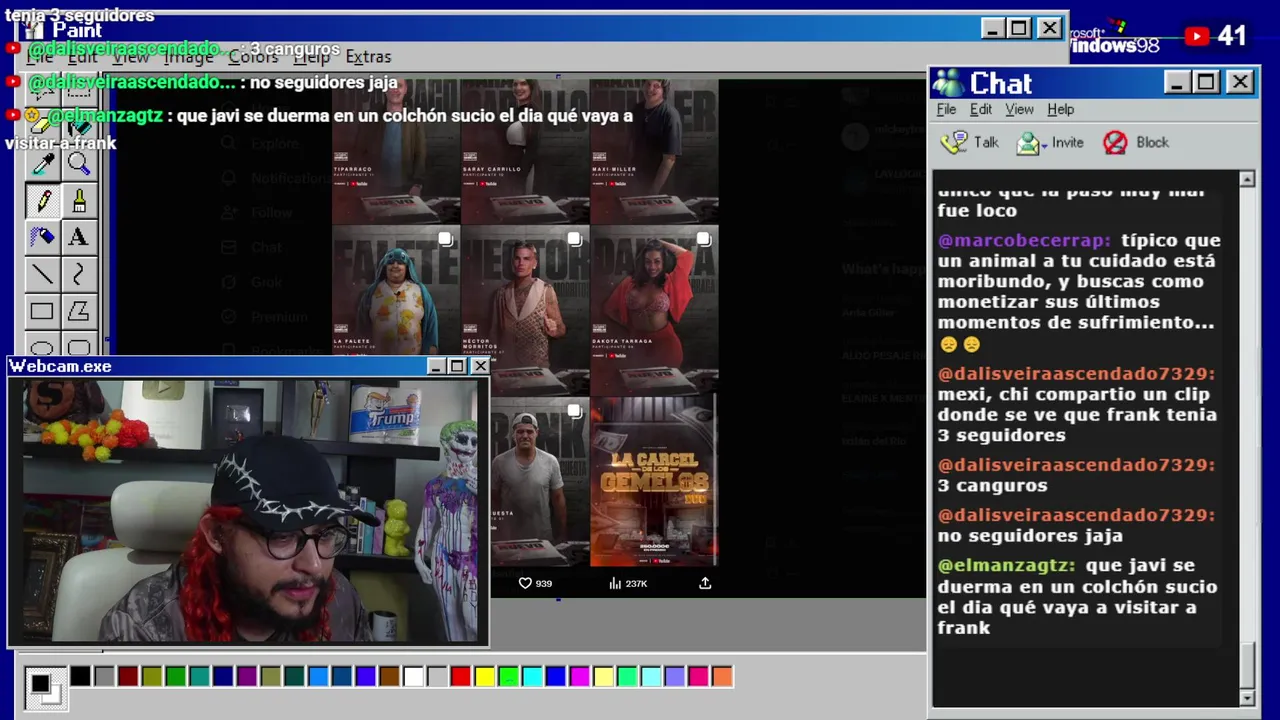Pick the orange color swatch

723,677
